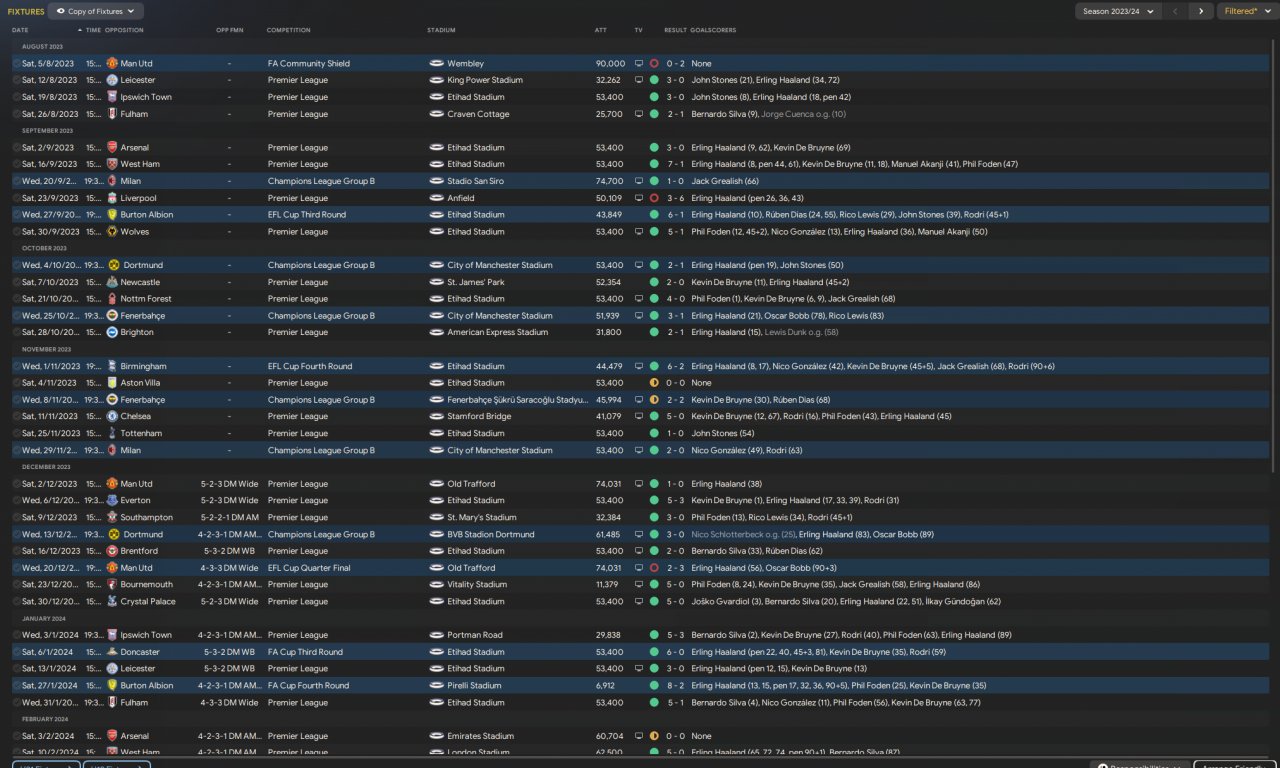Click the goalscorer Jack Grealish (66)

tap(724, 181)
